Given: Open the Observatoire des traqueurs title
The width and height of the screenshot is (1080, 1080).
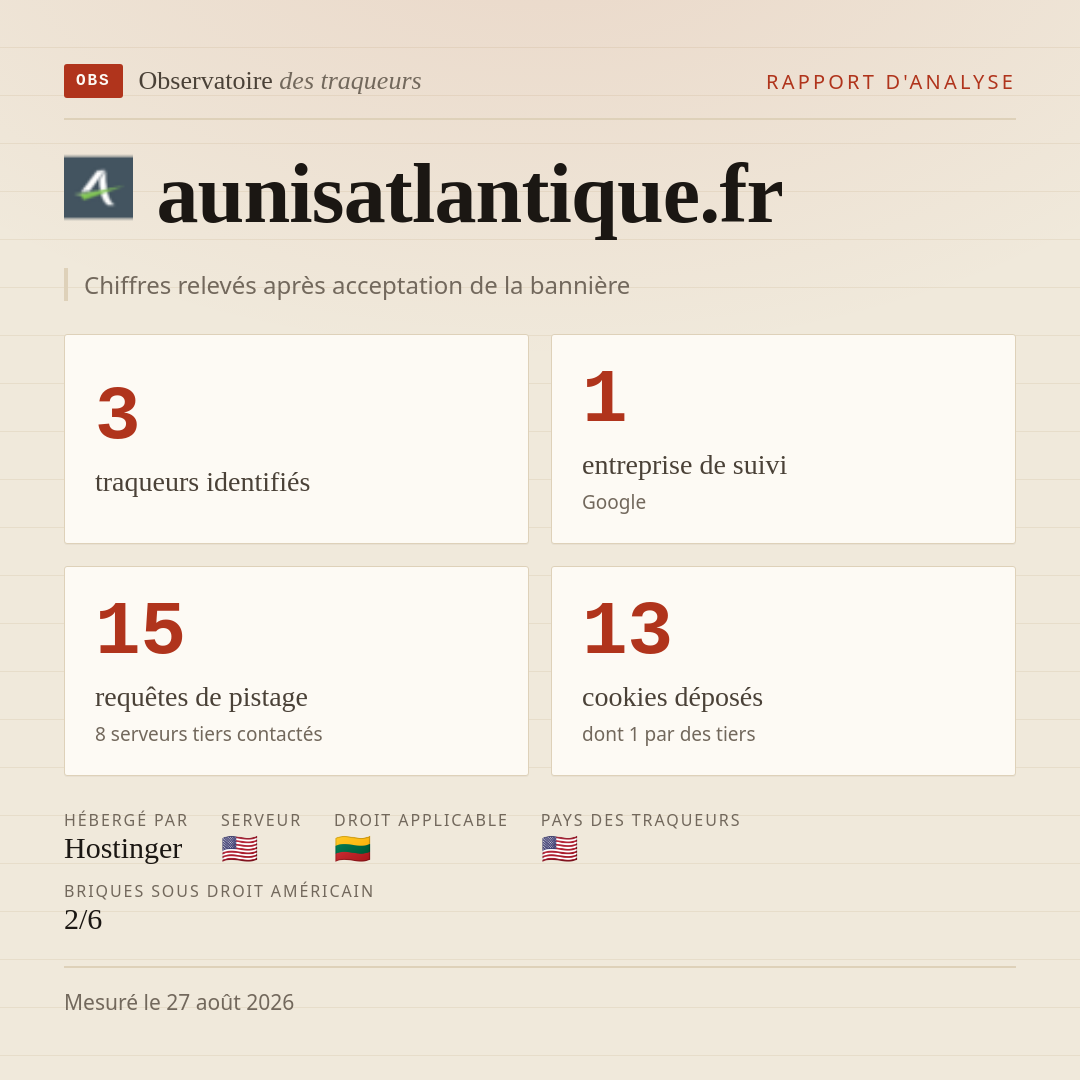Looking at the screenshot, I should (280, 81).
